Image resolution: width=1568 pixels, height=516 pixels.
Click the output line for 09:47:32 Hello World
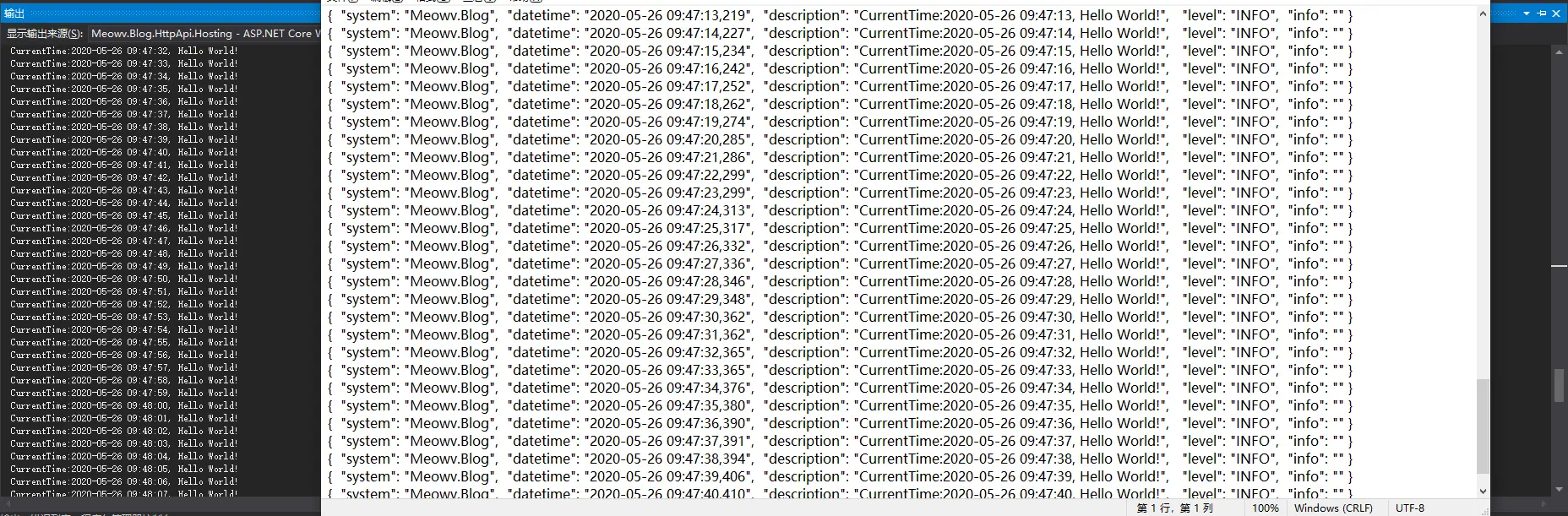click(x=123, y=51)
